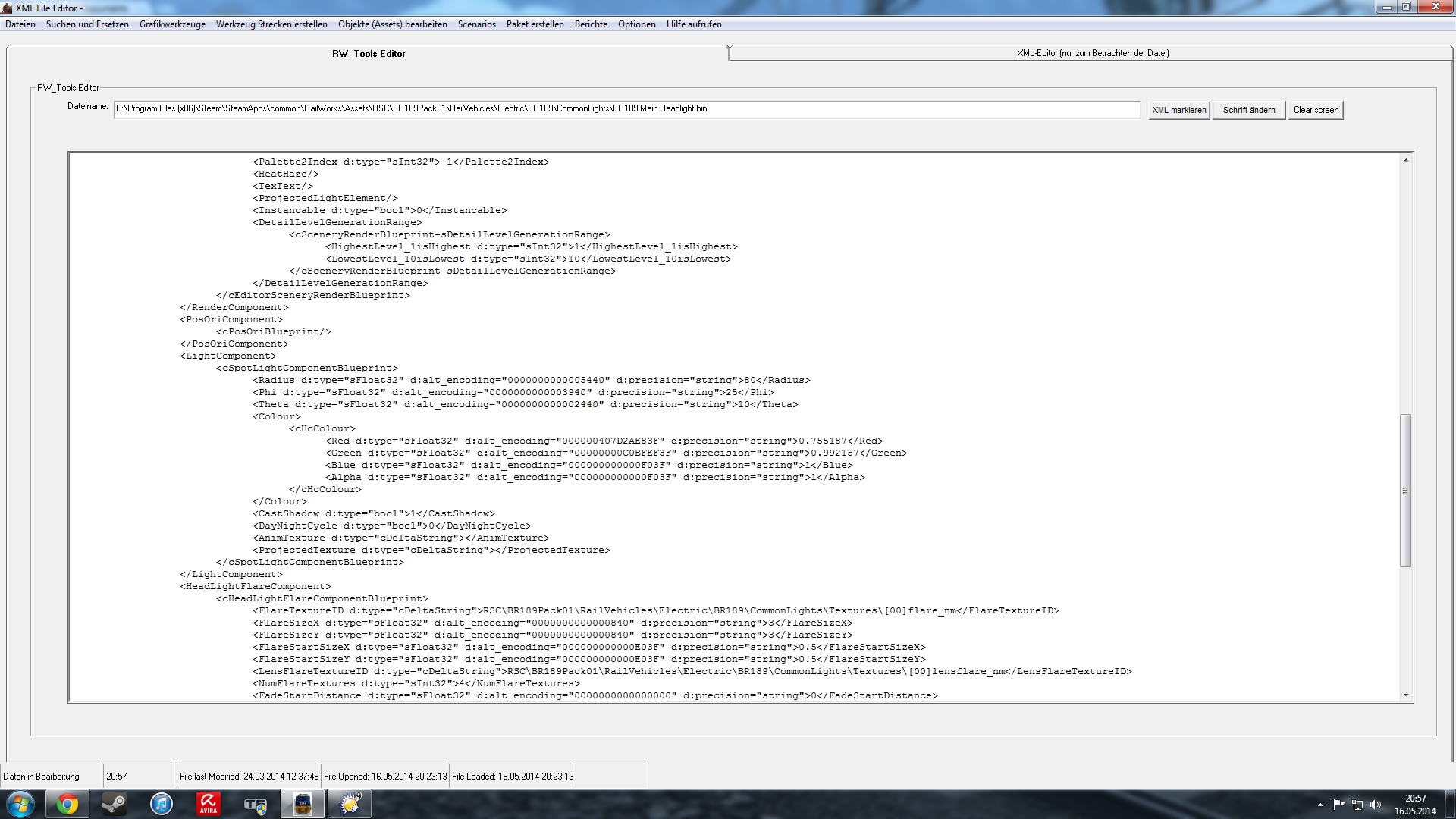The image size is (1456, 819).
Task: Click the Phi value line
Action: coord(513,392)
